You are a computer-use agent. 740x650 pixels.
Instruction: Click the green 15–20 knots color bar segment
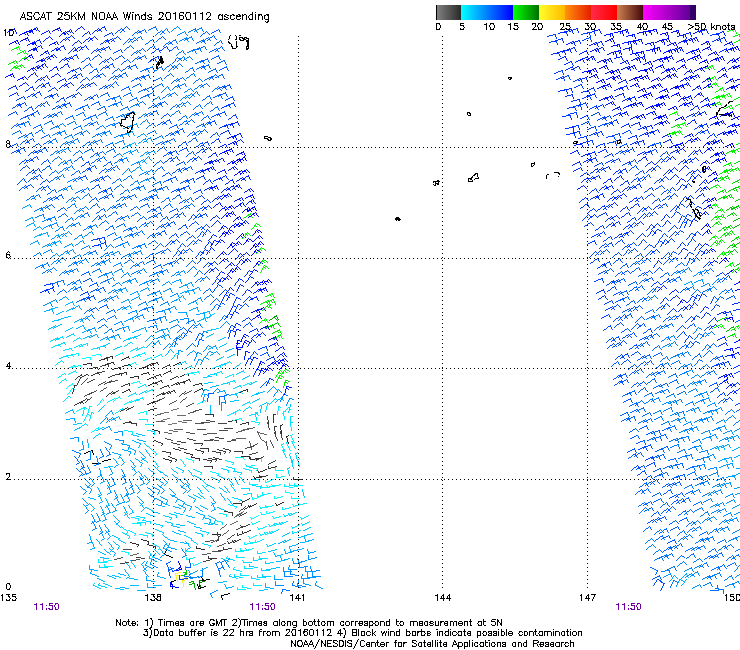pyautogui.click(x=526, y=12)
